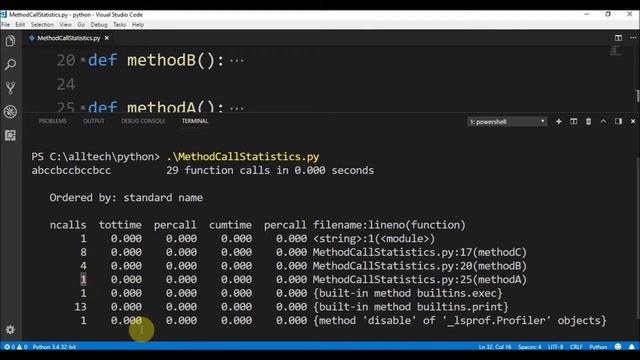The image size is (640, 360).
Task: Change the UTF-8 file encoding
Action: pyautogui.click(x=556, y=347)
